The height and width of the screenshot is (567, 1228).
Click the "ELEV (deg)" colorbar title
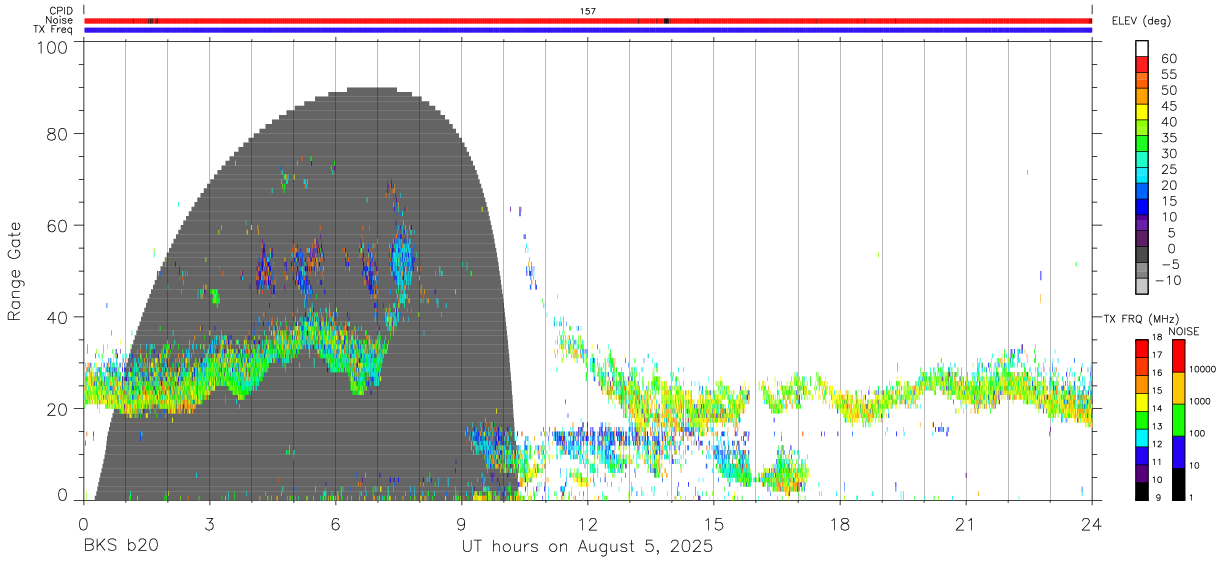click(x=1141, y=21)
